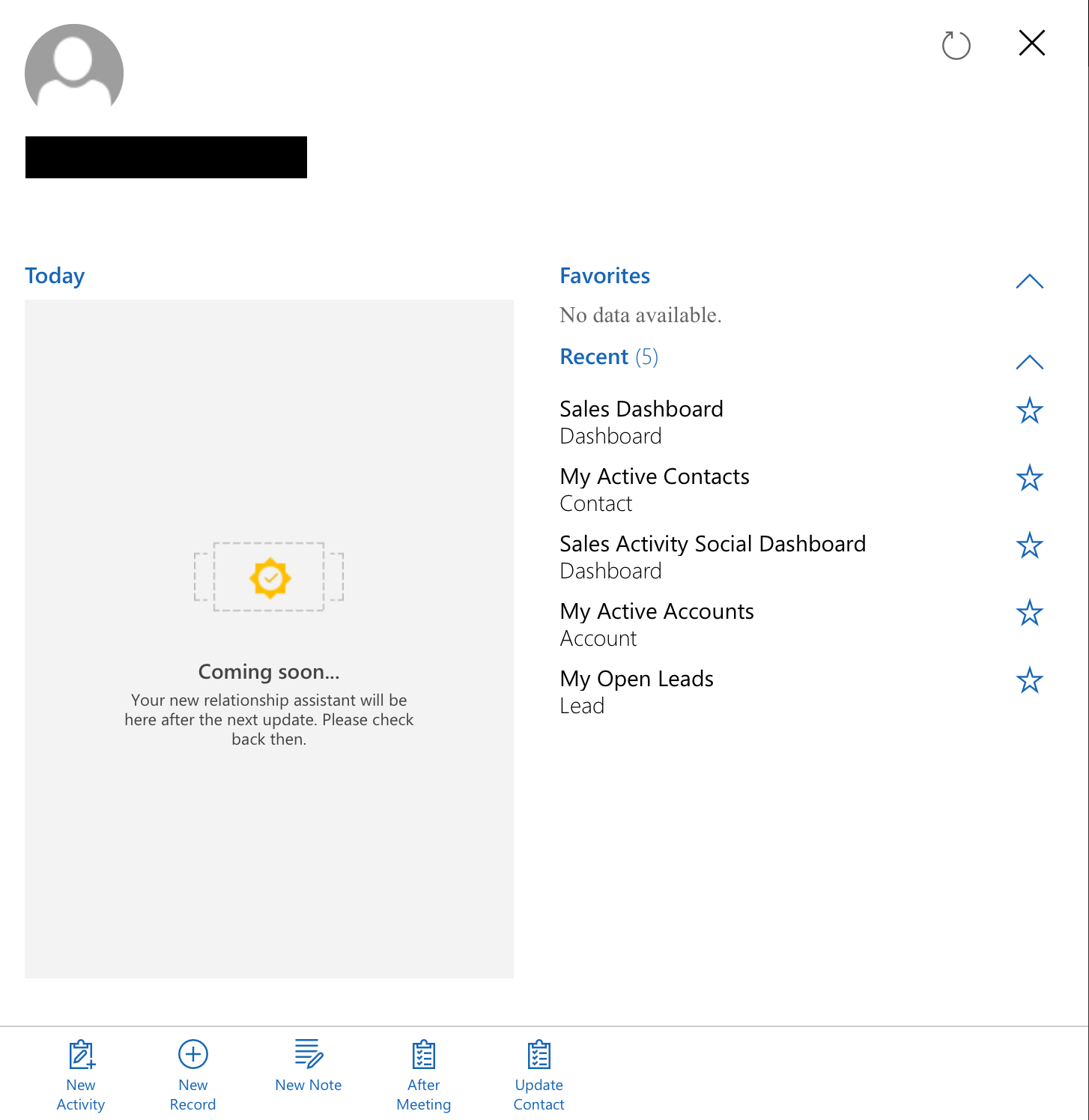The image size is (1089, 1120).
Task: Collapse the Recent section chevron
Action: (1029, 362)
